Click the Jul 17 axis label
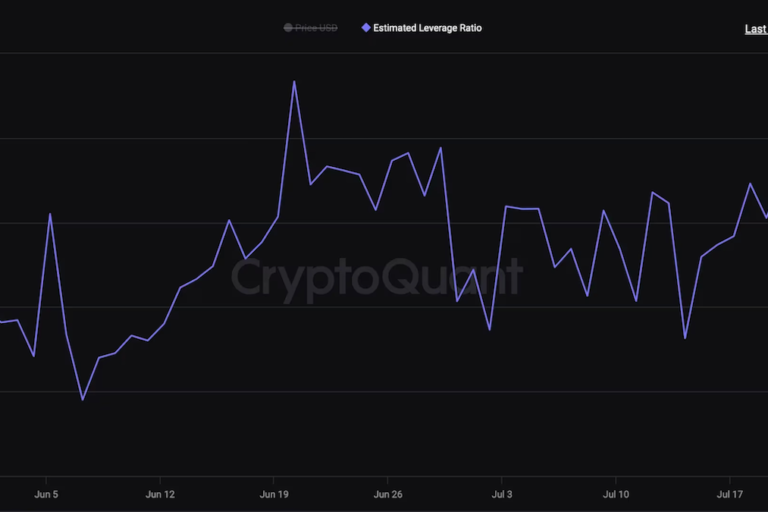 pos(730,494)
